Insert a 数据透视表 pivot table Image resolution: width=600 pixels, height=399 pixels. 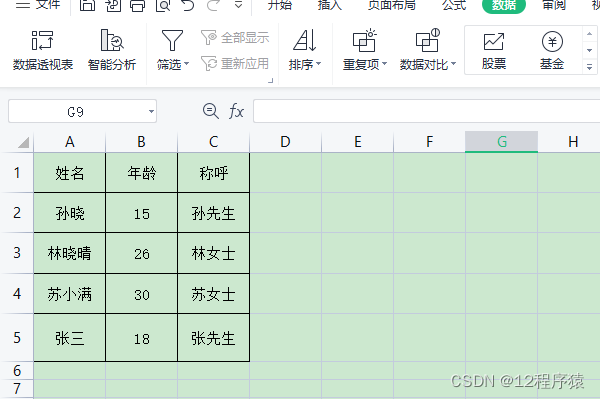coord(42,50)
